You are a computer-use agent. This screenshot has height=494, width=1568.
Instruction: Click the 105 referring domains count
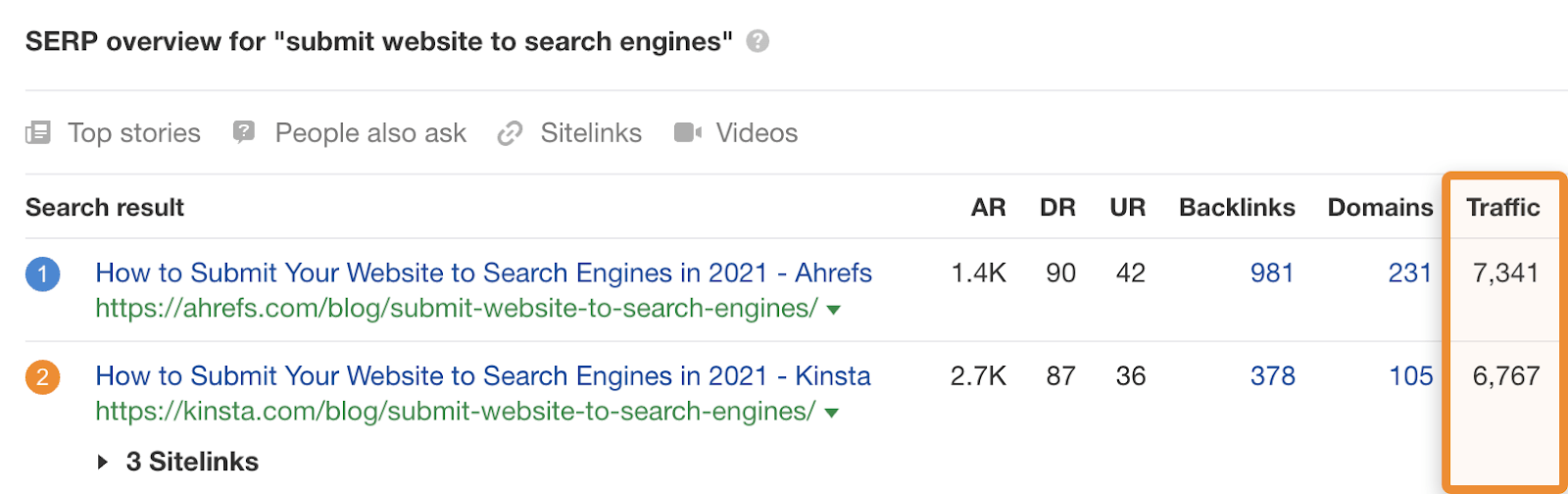coord(1410,375)
